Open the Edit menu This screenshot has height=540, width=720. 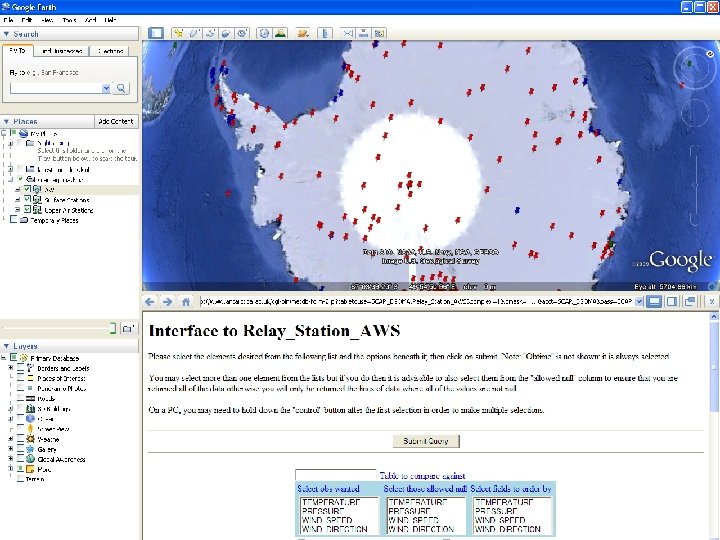(27, 20)
